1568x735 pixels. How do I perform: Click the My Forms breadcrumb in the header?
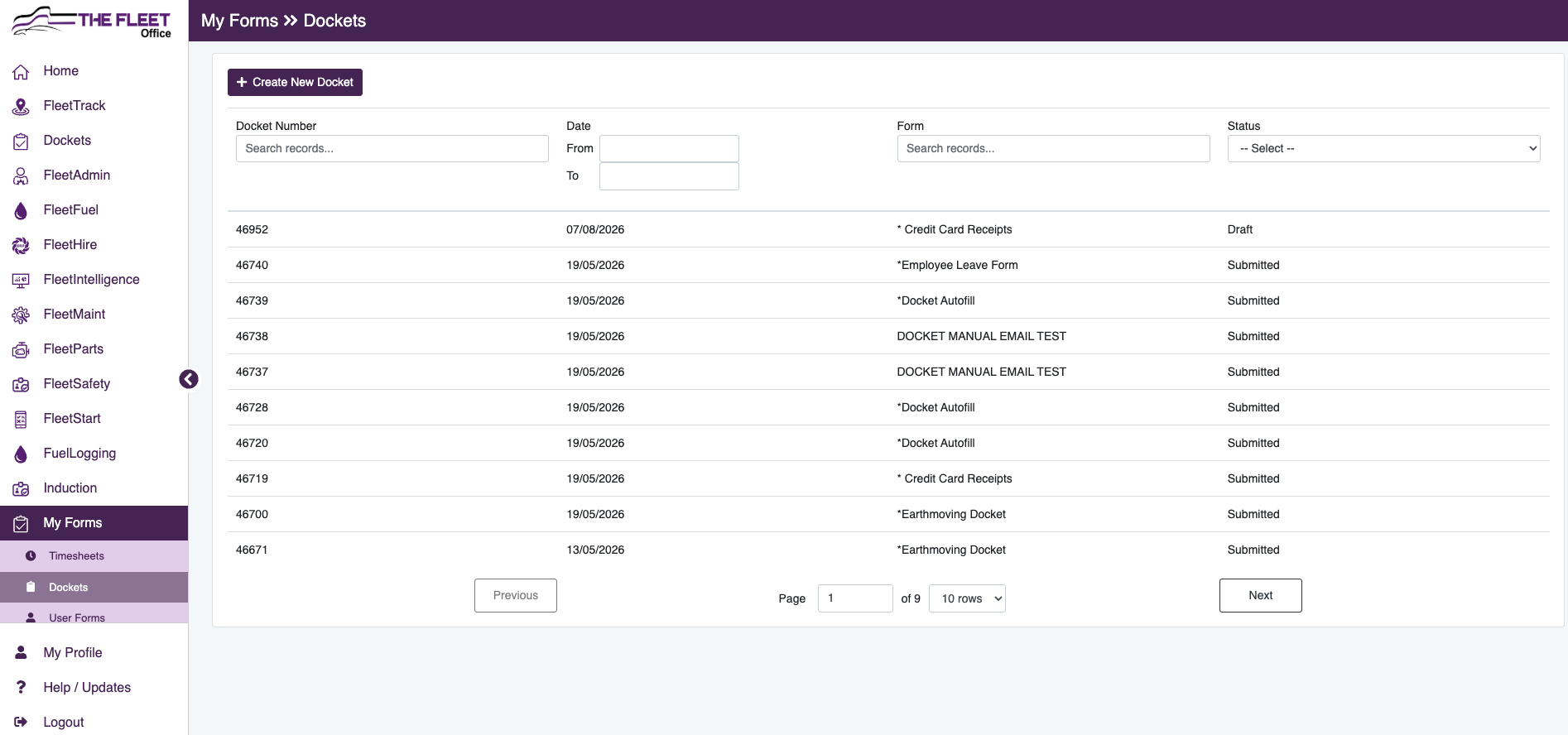239,21
